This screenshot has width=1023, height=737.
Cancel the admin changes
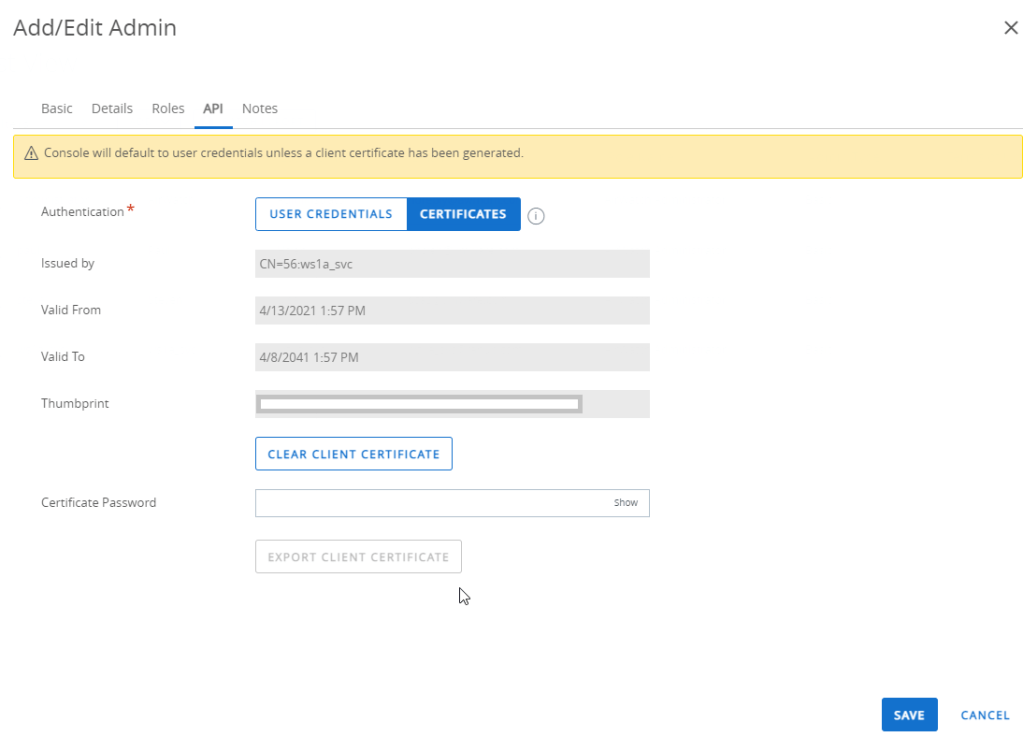[x=985, y=715]
